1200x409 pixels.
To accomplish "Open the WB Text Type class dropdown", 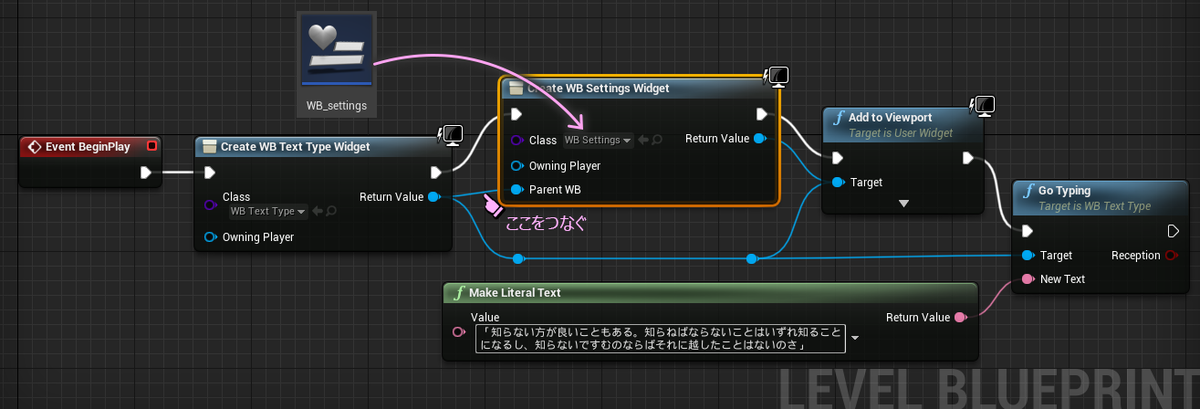I will [267, 211].
